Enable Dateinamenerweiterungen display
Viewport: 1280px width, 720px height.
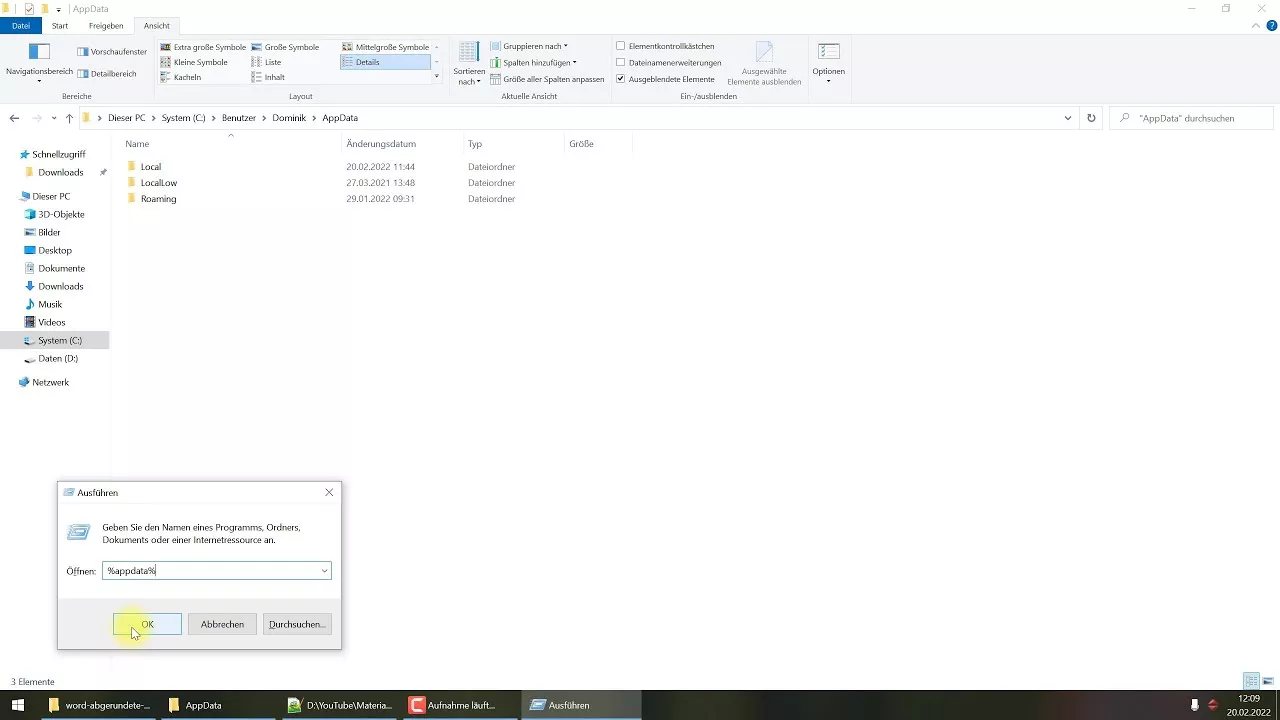621,62
